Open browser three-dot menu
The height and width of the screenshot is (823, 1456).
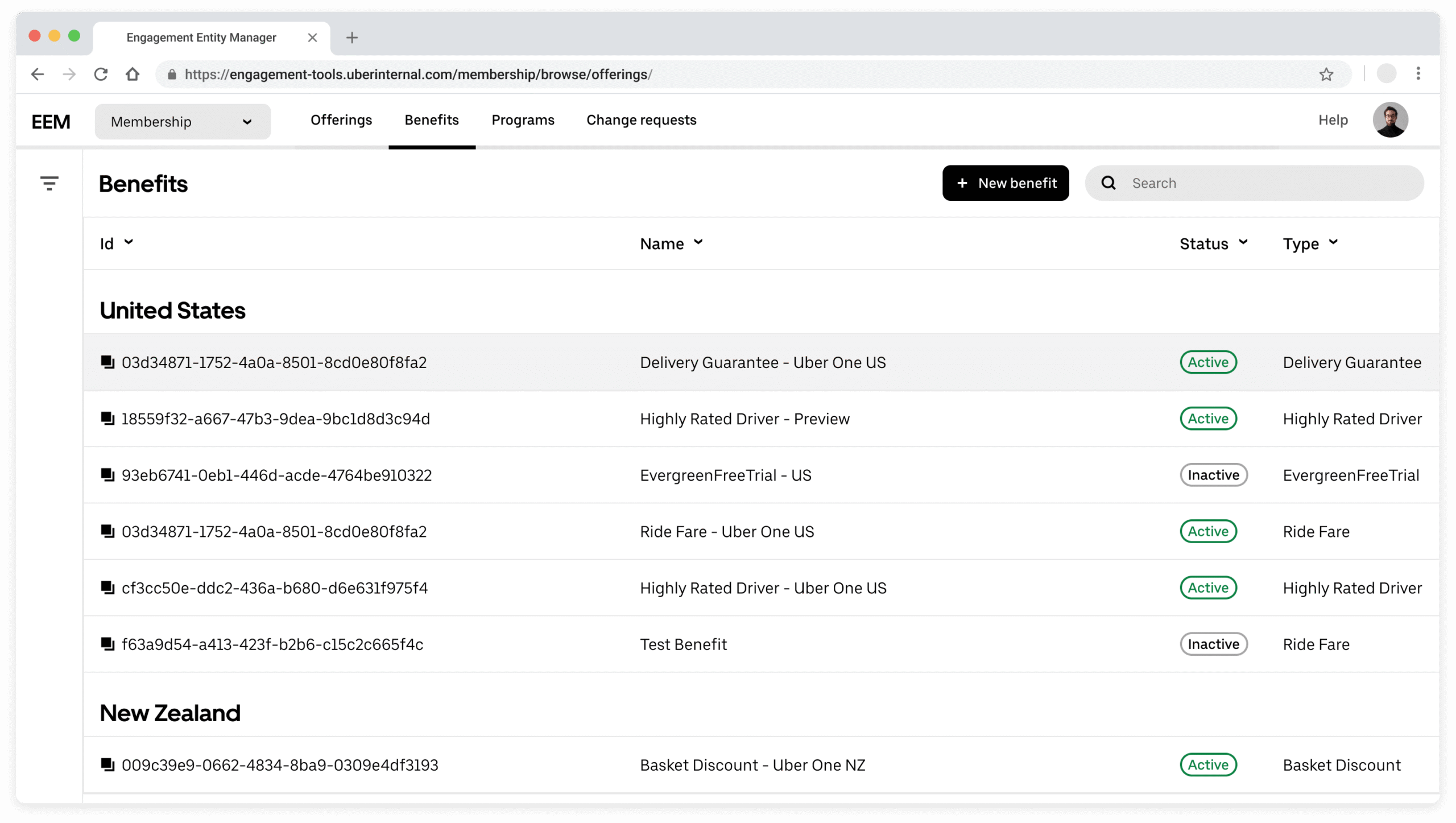(x=1418, y=74)
